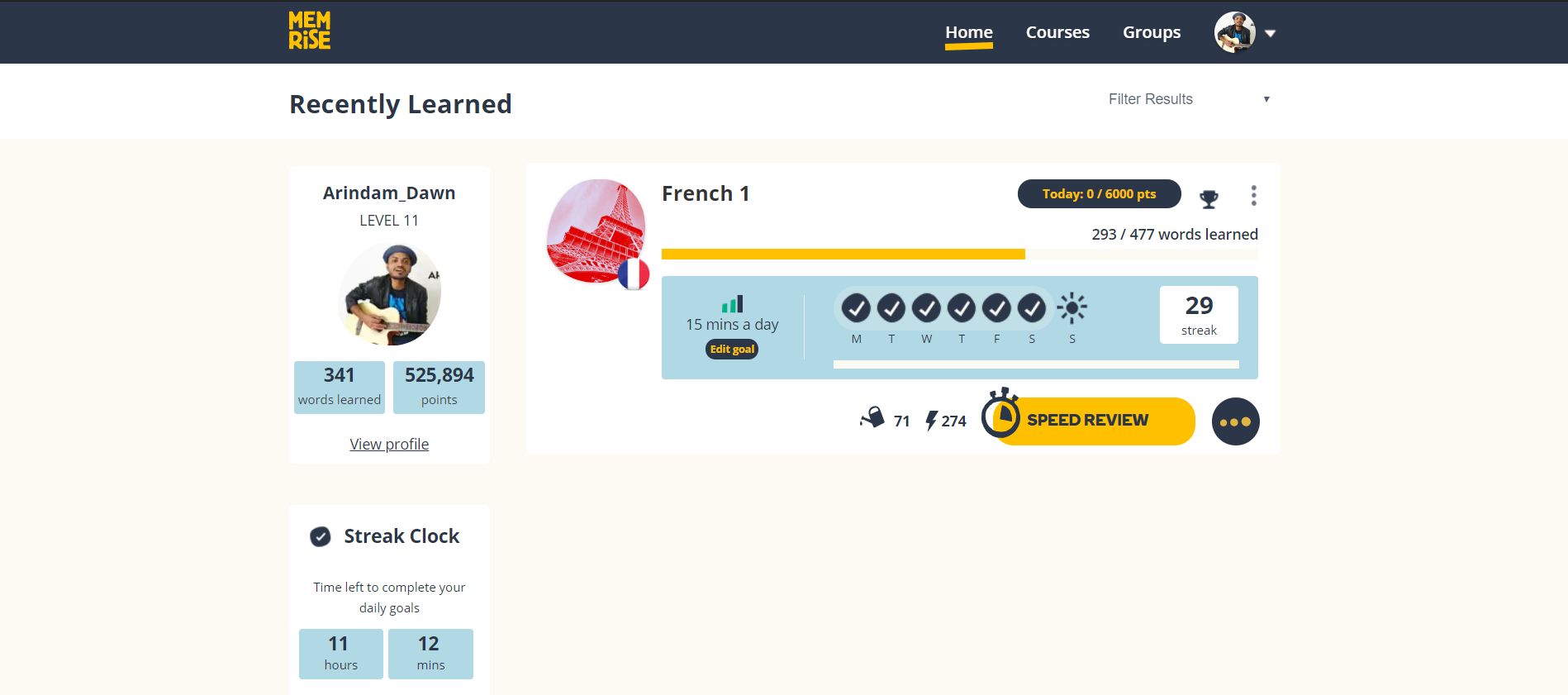Screen dimensions: 1568x695
Task: Click the Edit goal button
Action: point(732,349)
